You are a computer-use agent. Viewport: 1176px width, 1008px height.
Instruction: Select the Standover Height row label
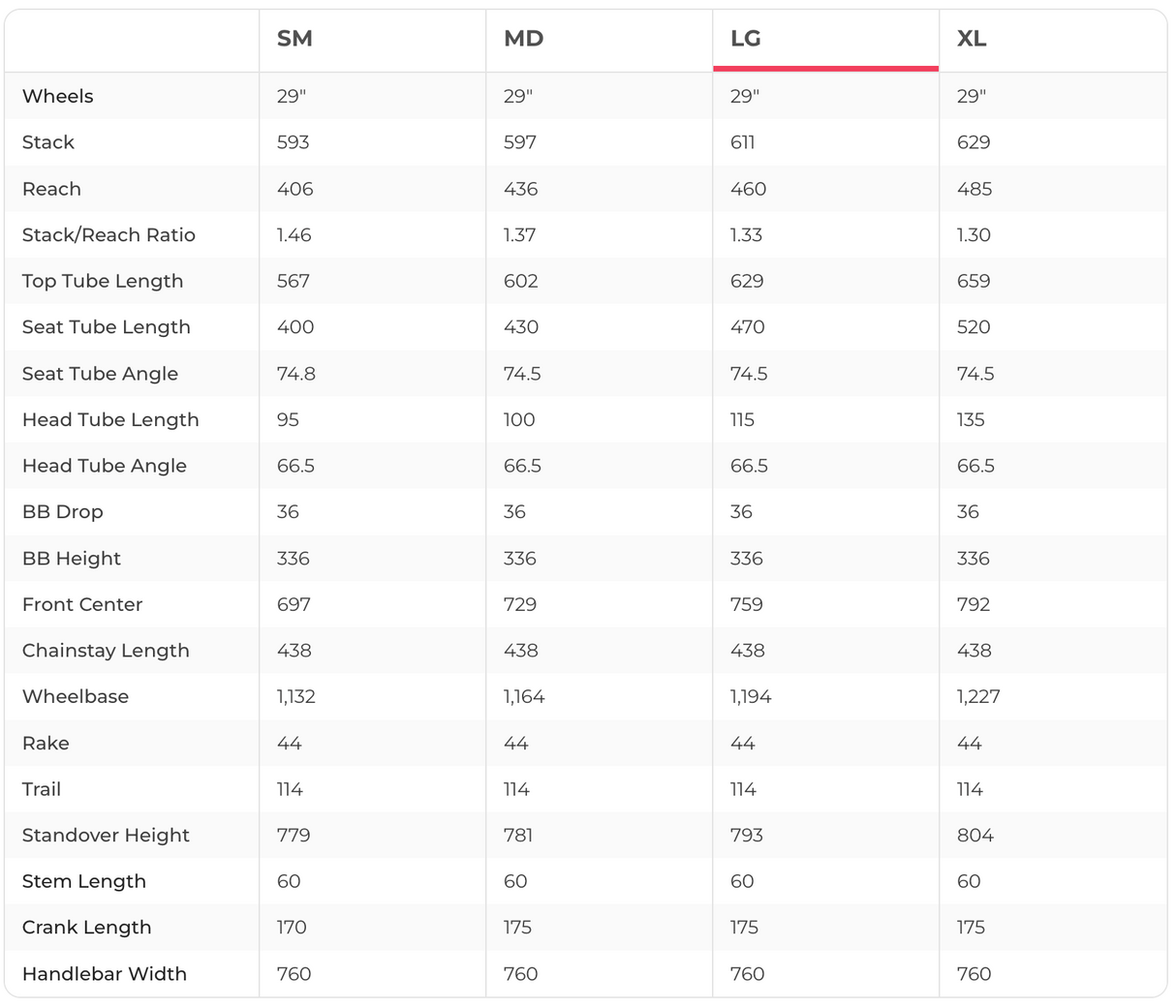coord(106,836)
